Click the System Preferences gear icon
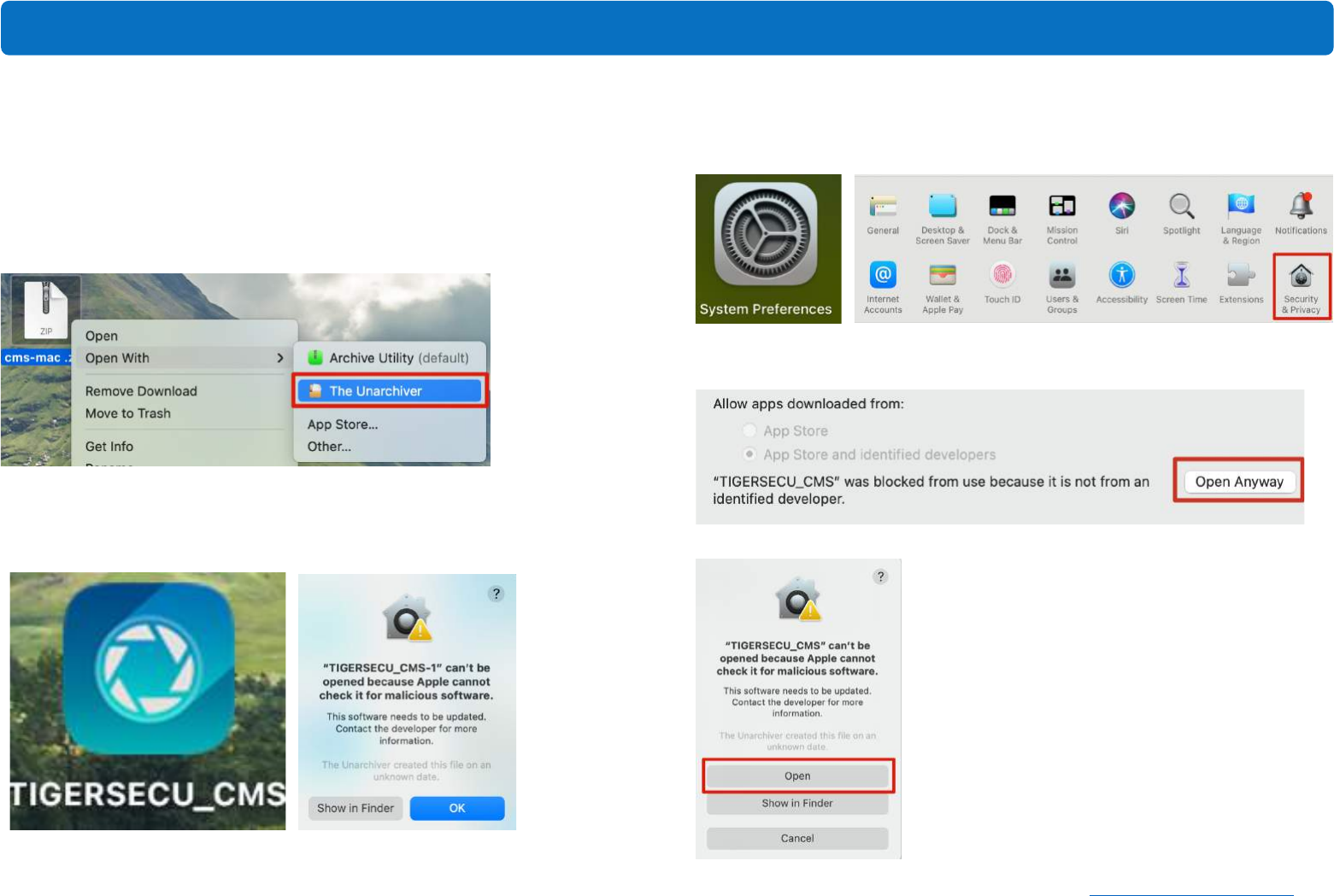The width and height of the screenshot is (1334, 896). click(x=767, y=235)
